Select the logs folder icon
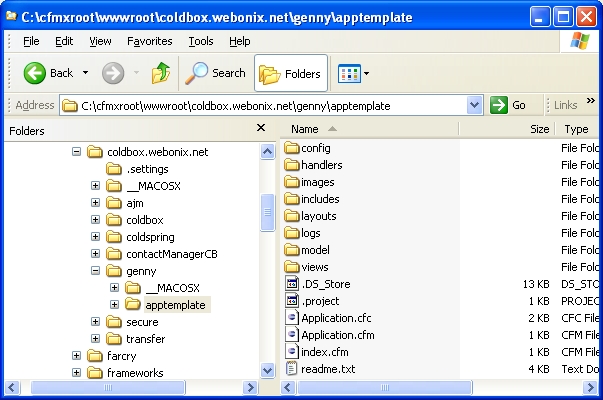 (x=292, y=233)
